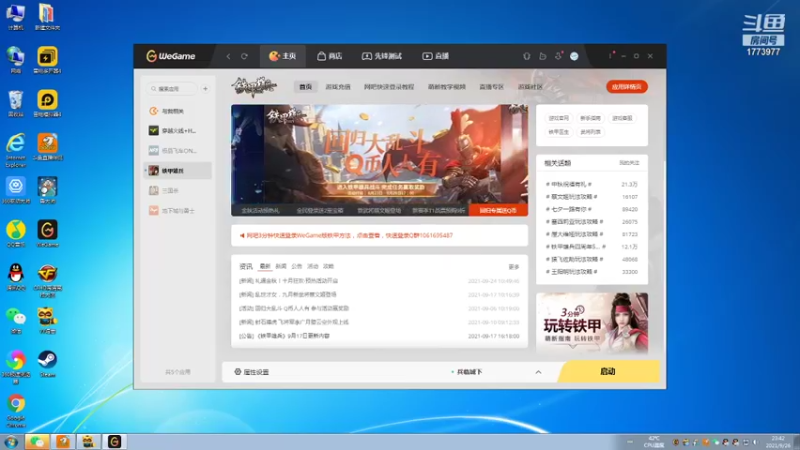Open Internet Explorer desktop icon
The height and width of the screenshot is (450, 800).
point(16,150)
